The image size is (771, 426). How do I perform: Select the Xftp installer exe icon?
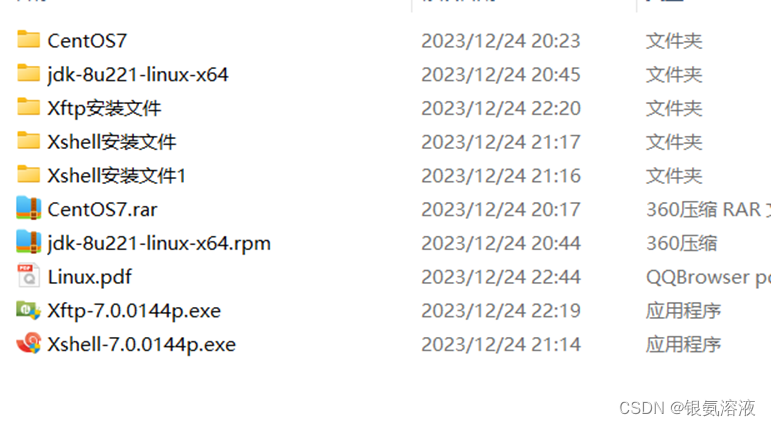(x=29, y=310)
